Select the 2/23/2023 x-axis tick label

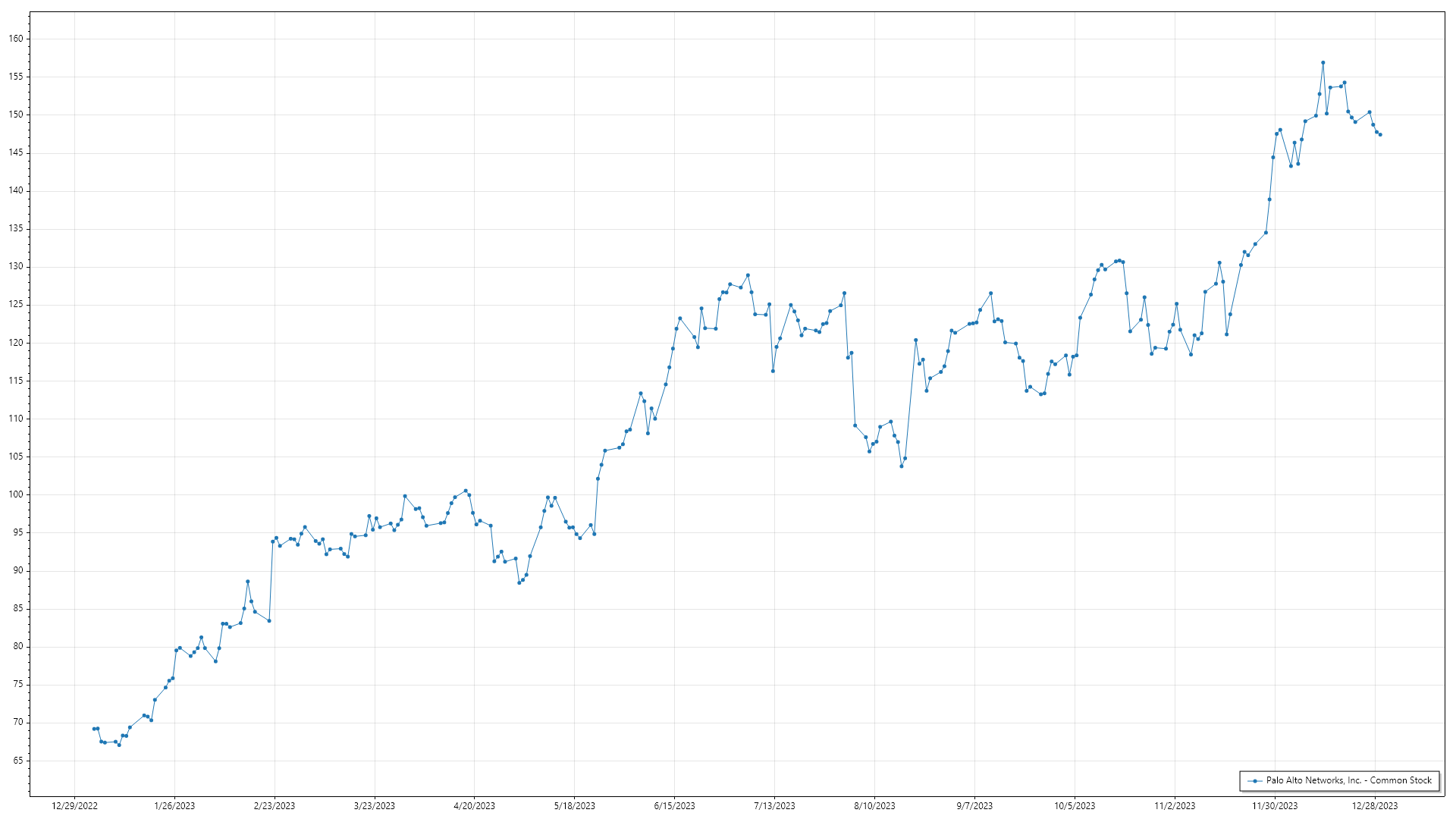[275, 806]
